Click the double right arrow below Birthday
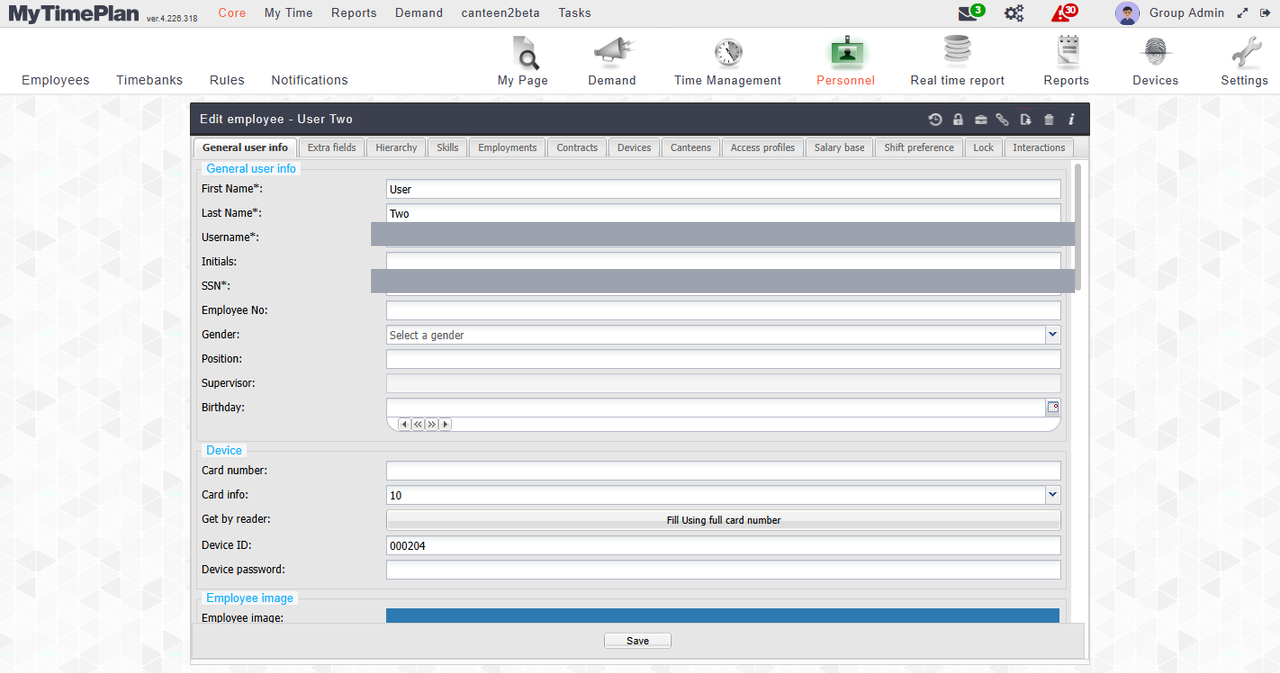 [x=432, y=424]
